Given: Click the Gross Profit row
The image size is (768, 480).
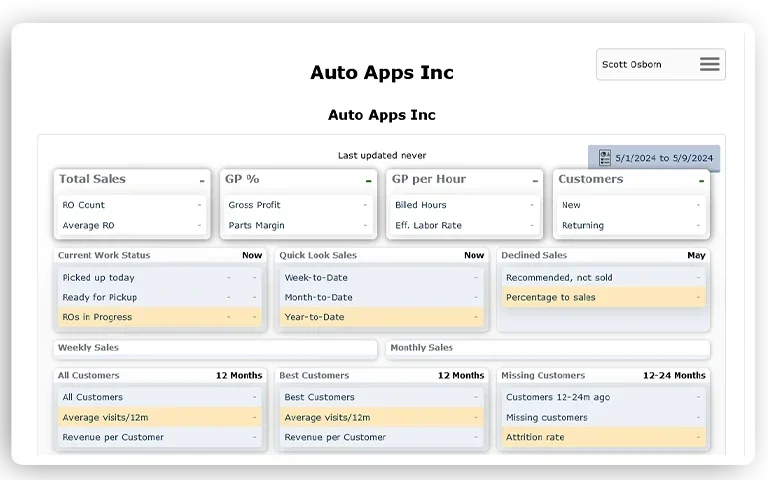Looking at the screenshot, I should click(298, 205).
